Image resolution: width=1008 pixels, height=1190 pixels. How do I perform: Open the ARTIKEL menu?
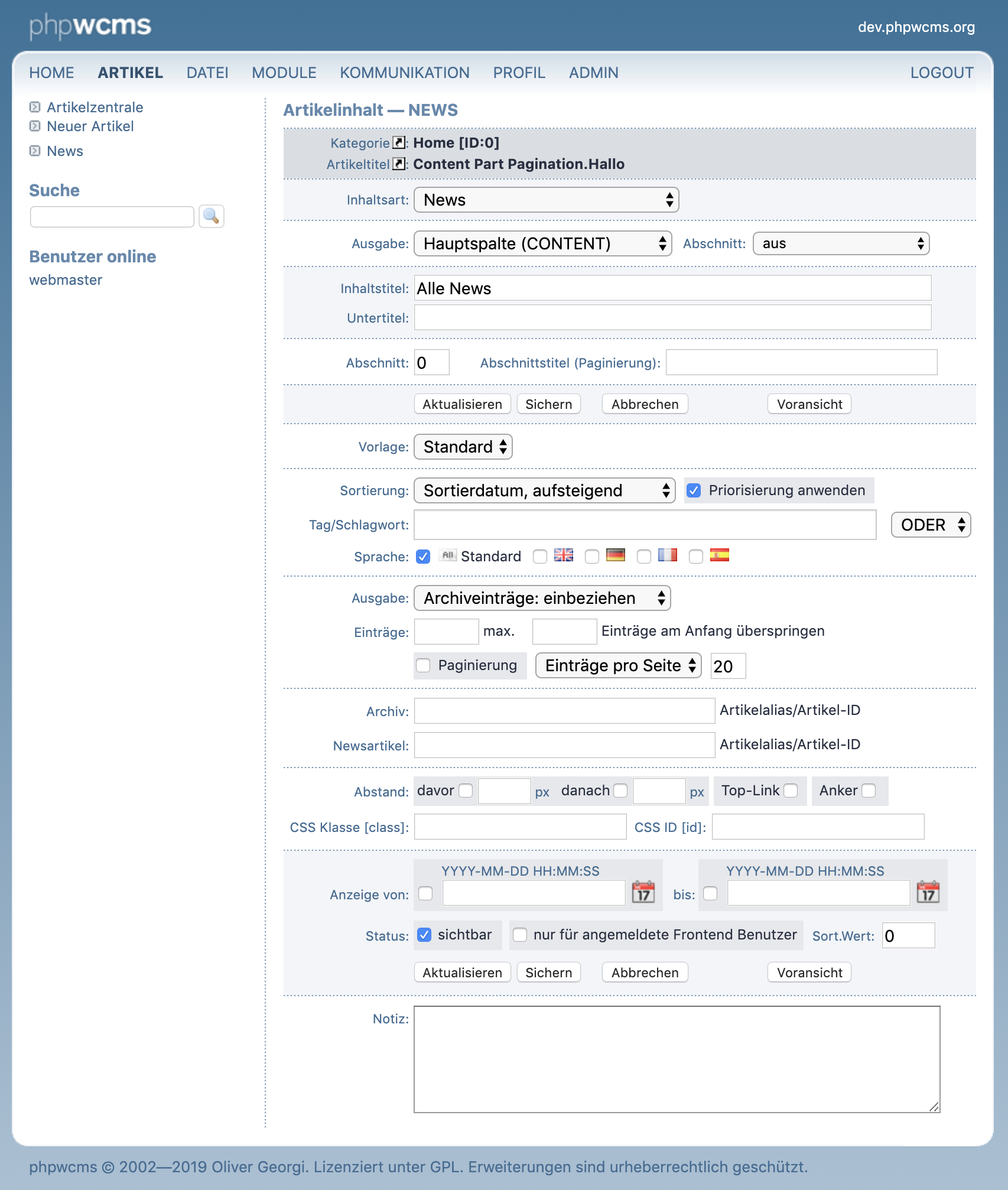pyautogui.click(x=131, y=73)
